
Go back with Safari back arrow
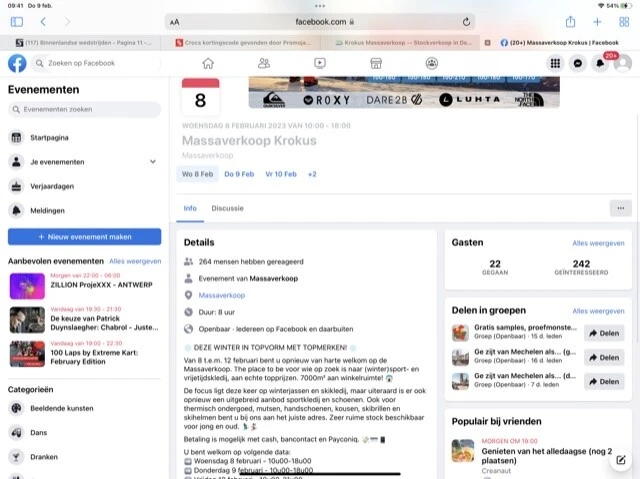(x=43, y=22)
